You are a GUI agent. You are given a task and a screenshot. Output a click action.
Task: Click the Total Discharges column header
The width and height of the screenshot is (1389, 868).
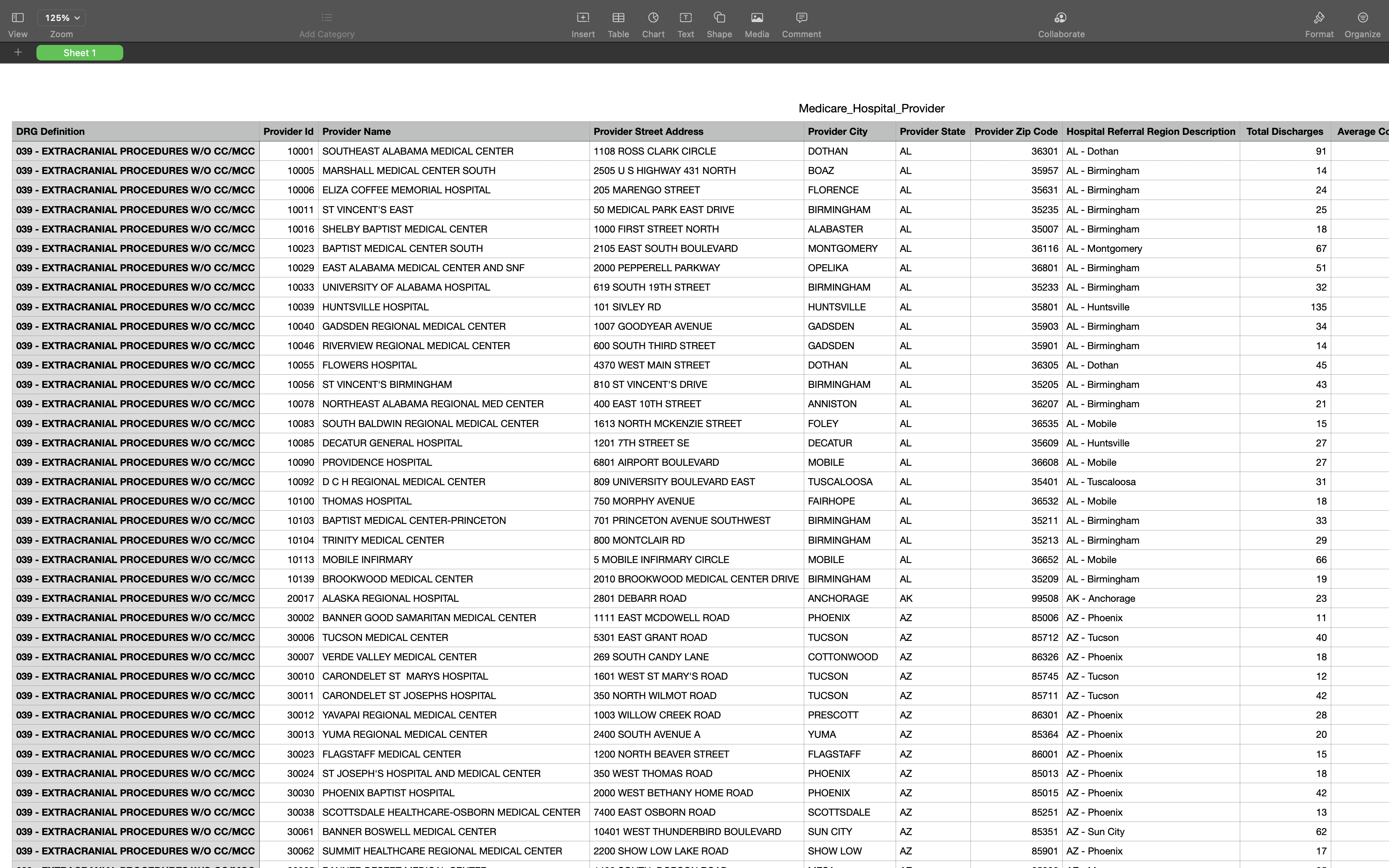click(x=1284, y=131)
